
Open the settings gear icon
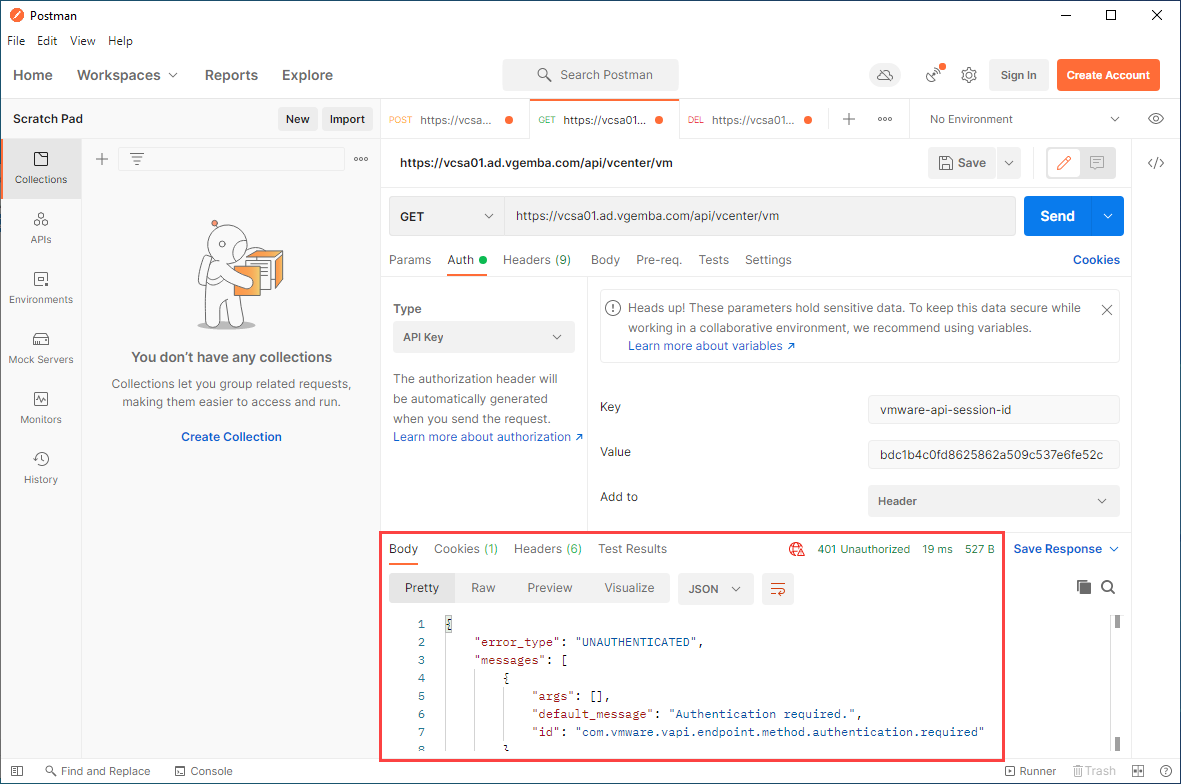pos(969,75)
